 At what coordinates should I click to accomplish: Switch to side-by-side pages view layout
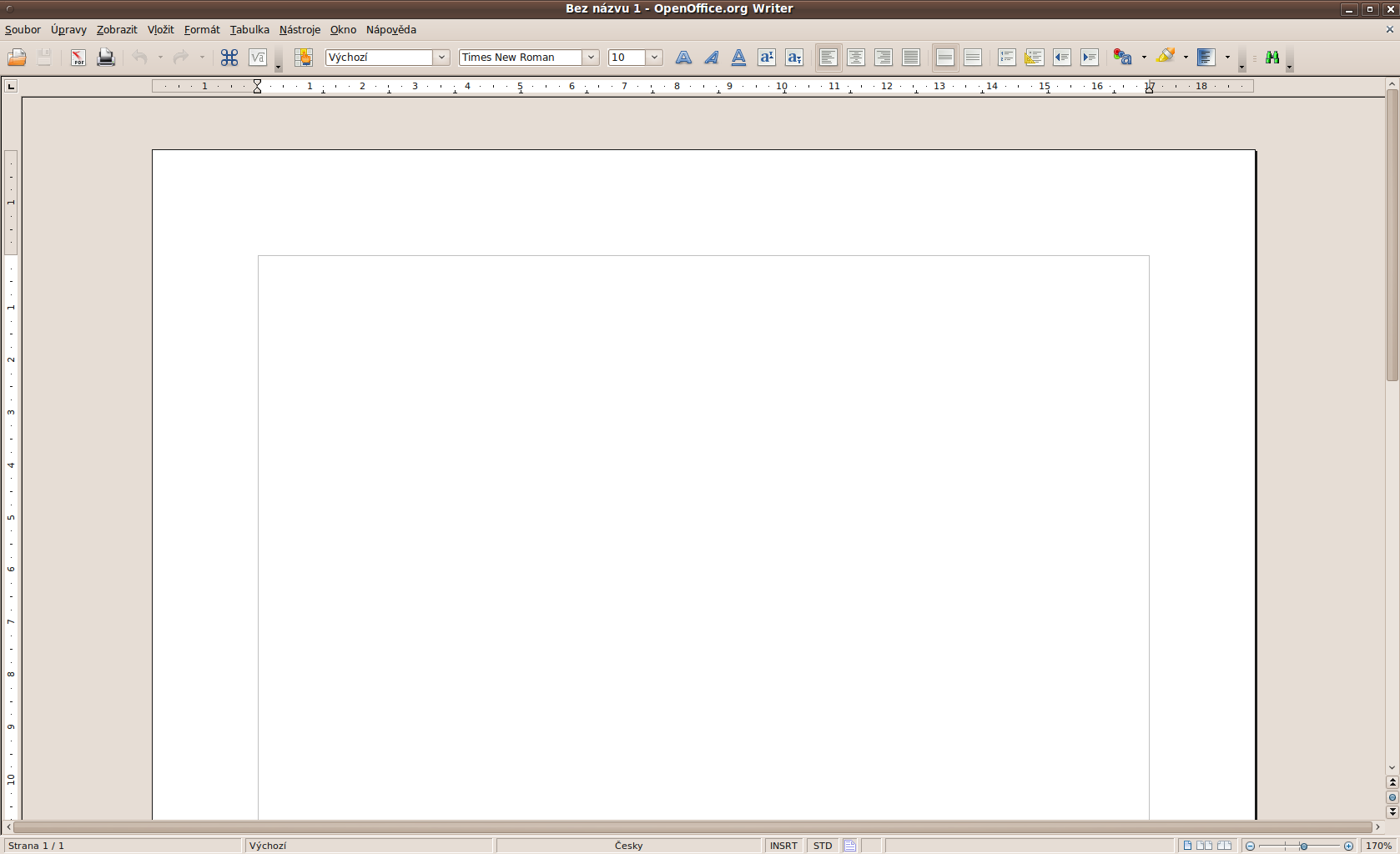coord(1204,846)
